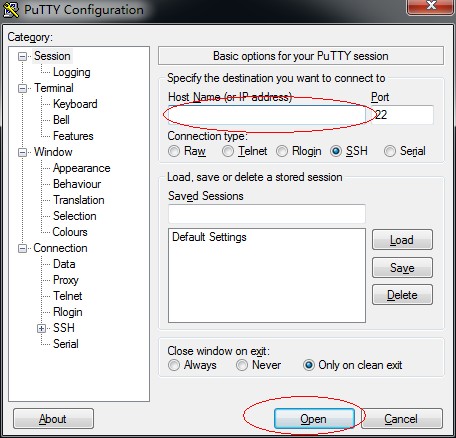Collapse the Session tree node
This screenshot has width=456, height=438.
pos(22,56)
